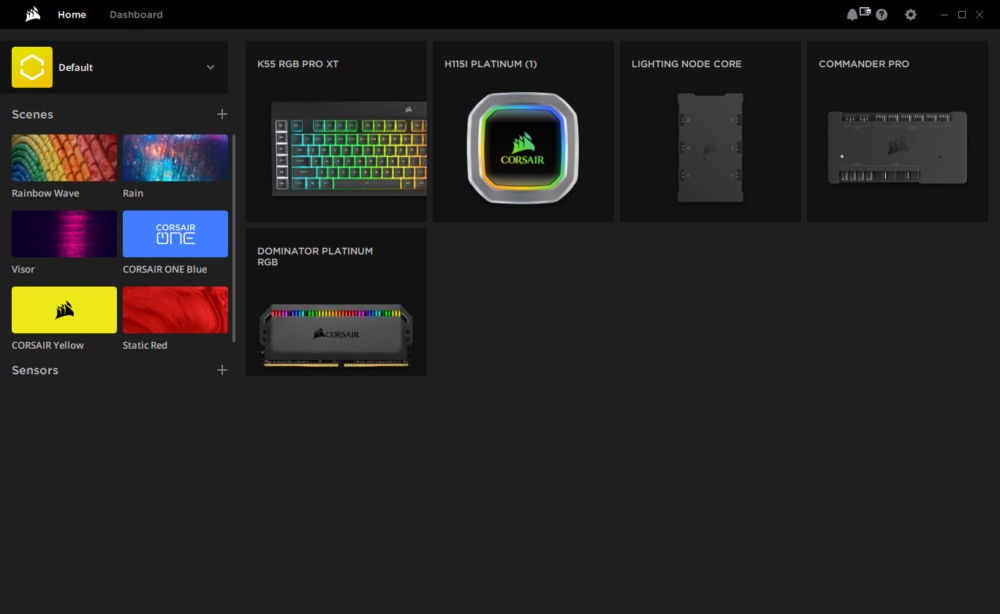Click the Corsair sails logo in title bar
The height and width of the screenshot is (614, 1000).
tap(33, 14)
